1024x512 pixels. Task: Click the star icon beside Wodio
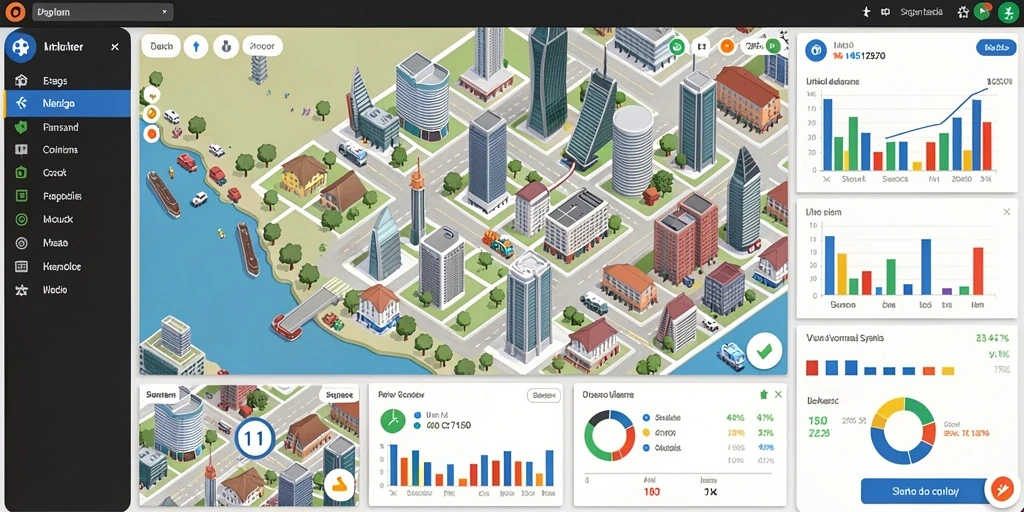pos(22,289)
